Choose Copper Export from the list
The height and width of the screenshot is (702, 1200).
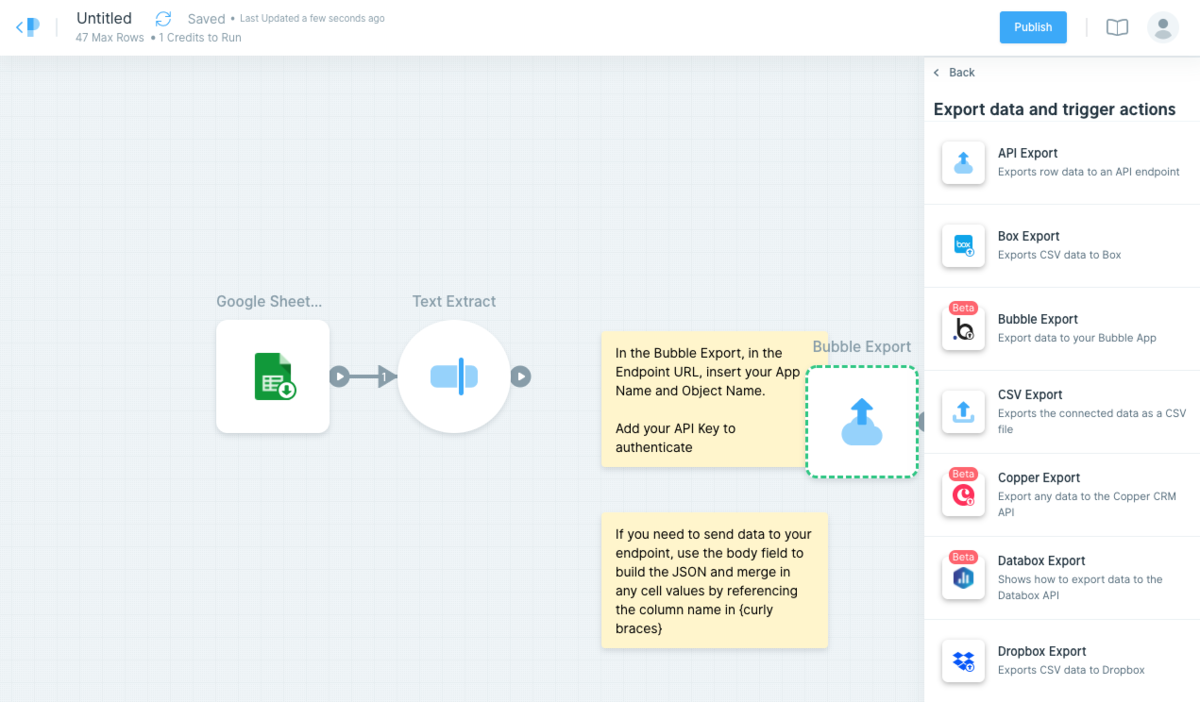1062,494
